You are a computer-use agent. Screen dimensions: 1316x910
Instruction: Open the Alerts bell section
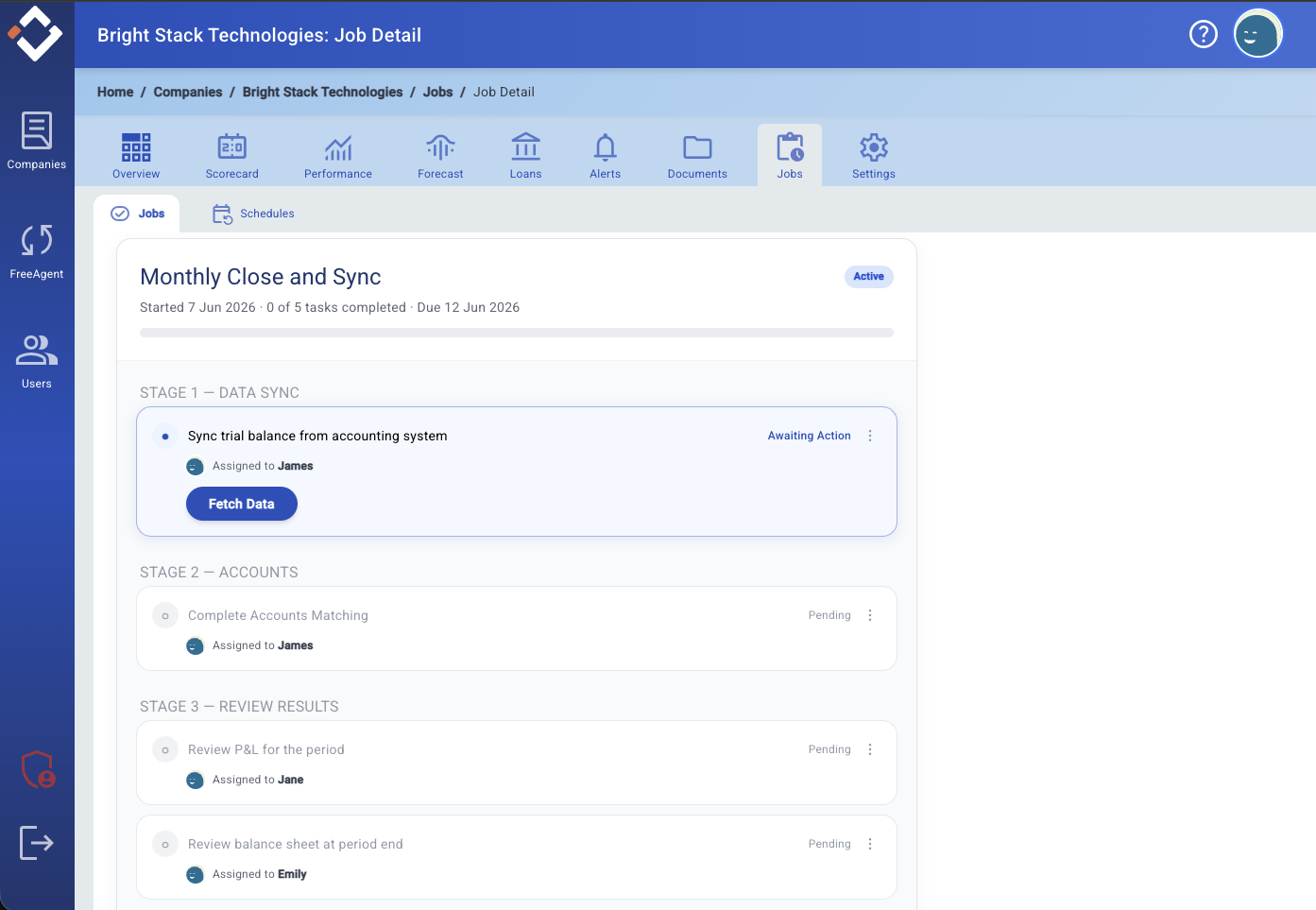[606, 156]
